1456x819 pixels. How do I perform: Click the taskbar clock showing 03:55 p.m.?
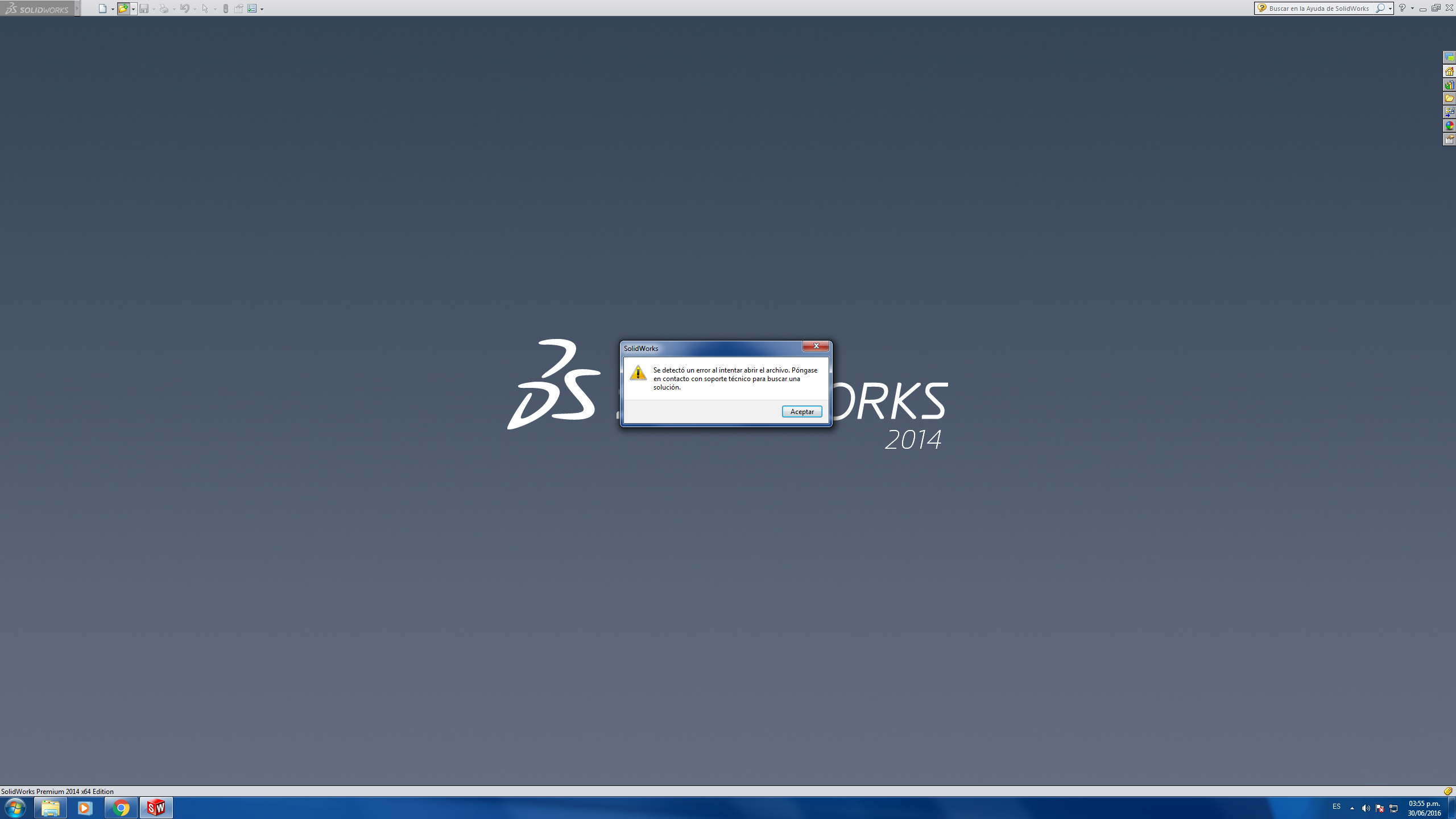1424,808
